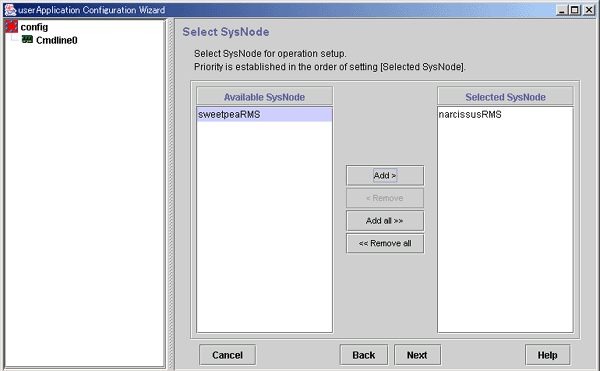This screenshot has height=371, width=600.
Task: Cancel the configuration wizard
Action: [x=227, y=355]
